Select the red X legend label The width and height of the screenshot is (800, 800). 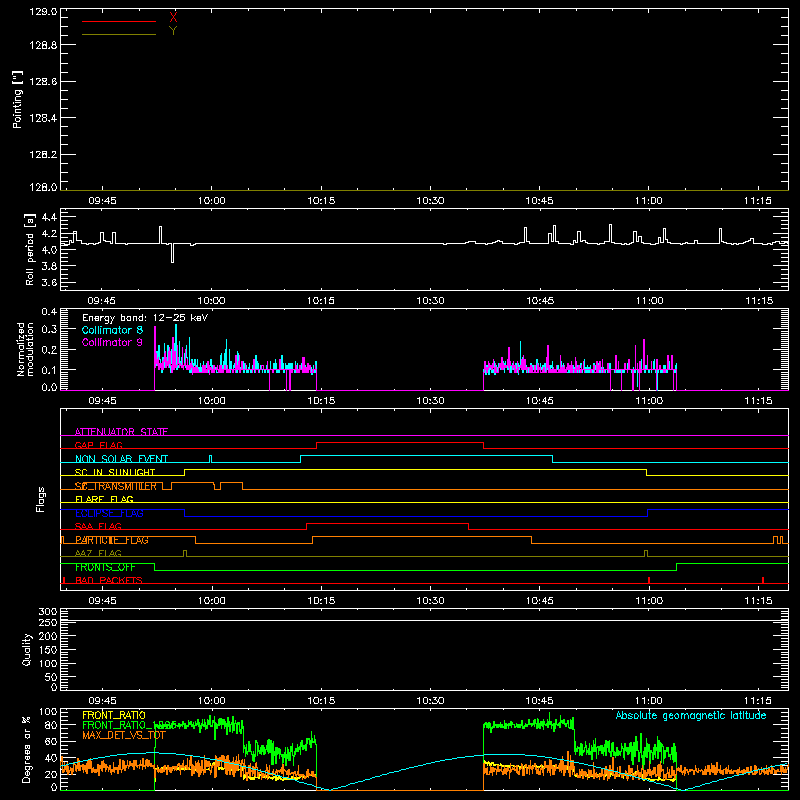coord(173,18)
